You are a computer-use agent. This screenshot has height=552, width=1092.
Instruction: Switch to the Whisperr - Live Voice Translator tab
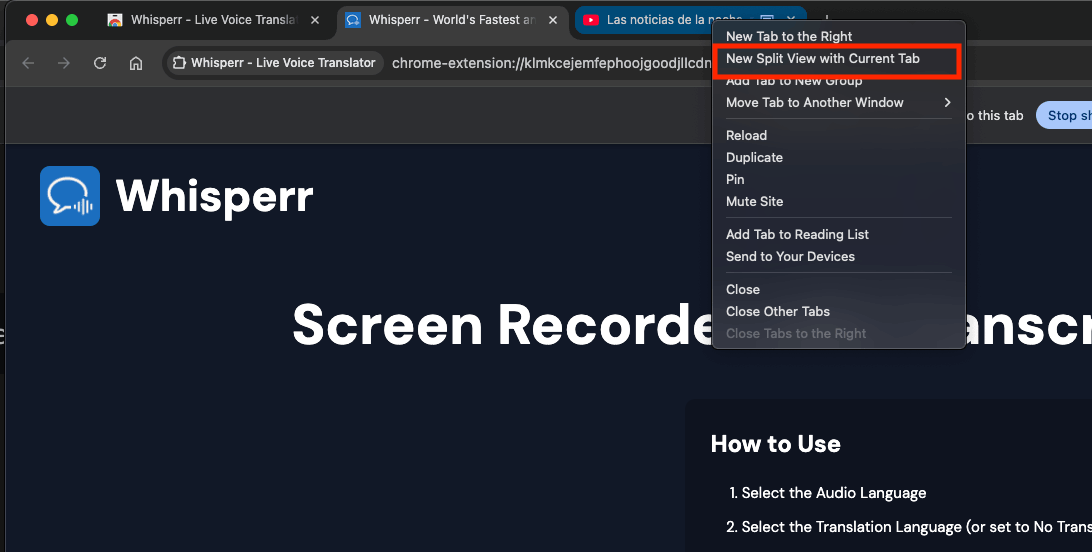coord(214,20)
